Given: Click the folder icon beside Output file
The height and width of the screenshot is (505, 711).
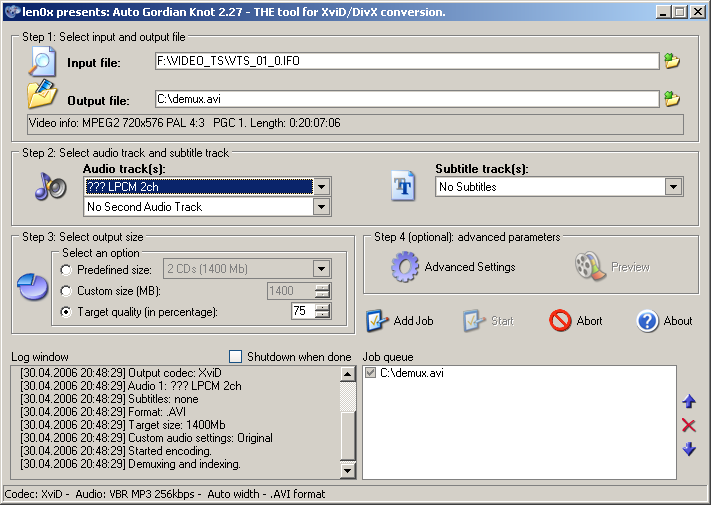Looking at the screenshot, I should tap(42, 94).
